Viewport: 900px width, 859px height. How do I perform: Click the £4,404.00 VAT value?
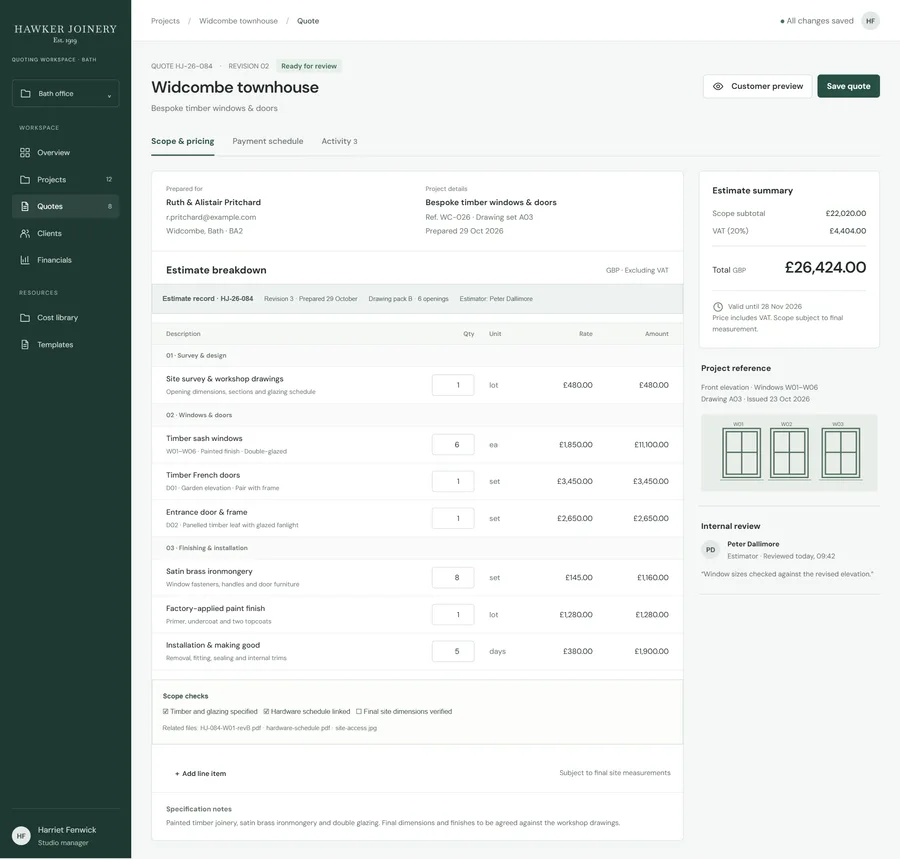(847, 231)
